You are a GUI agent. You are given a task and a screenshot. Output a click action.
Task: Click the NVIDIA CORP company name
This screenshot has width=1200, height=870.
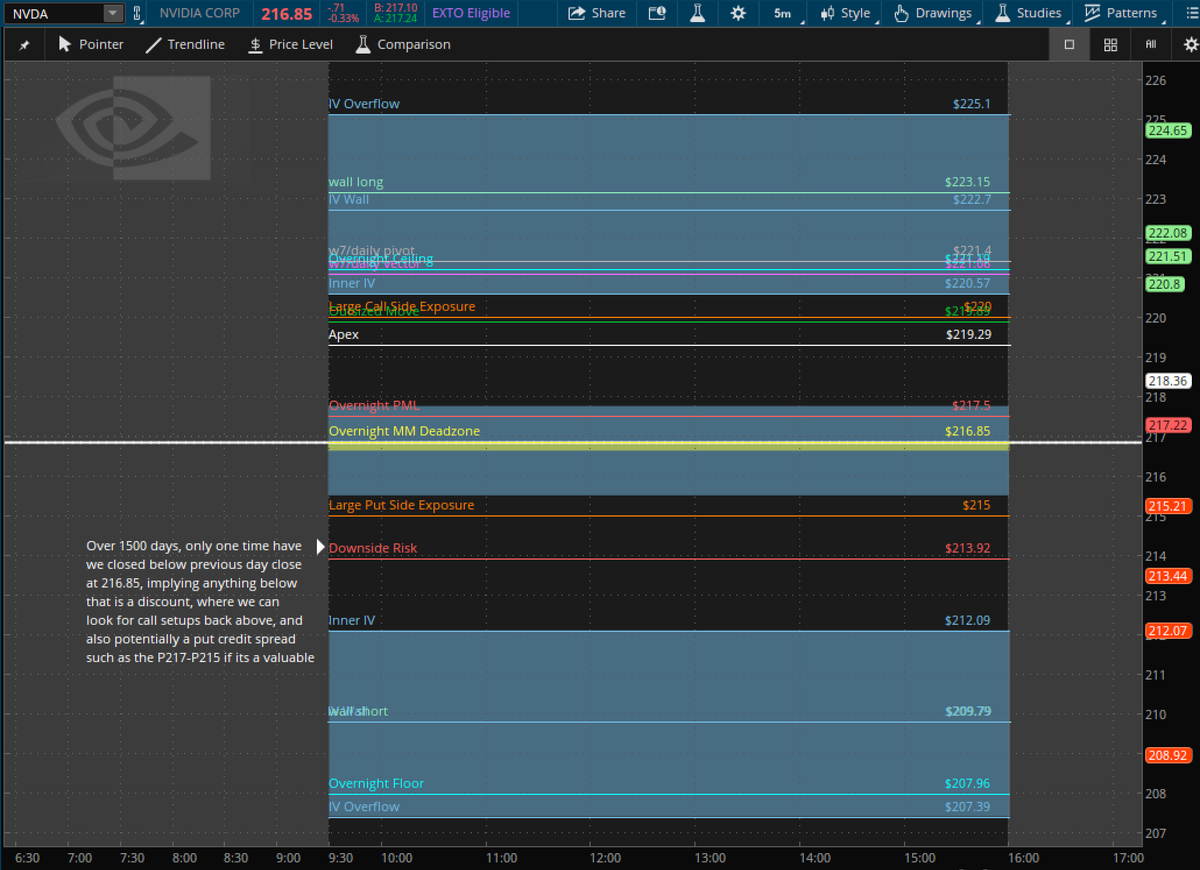click(202, 13)
